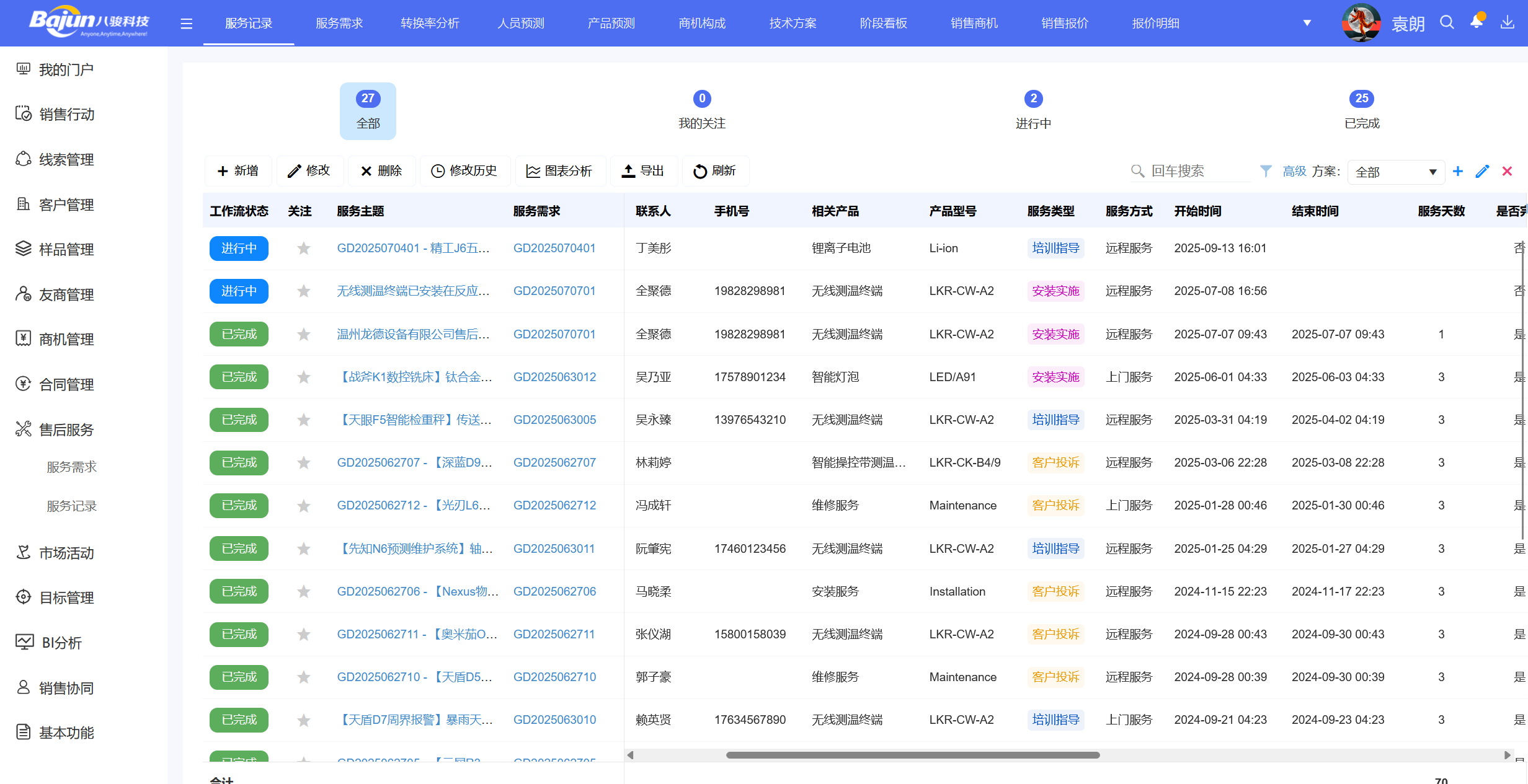
Task: Click the red X icon beside the scheme dropdown
Action: point(1508,171)
